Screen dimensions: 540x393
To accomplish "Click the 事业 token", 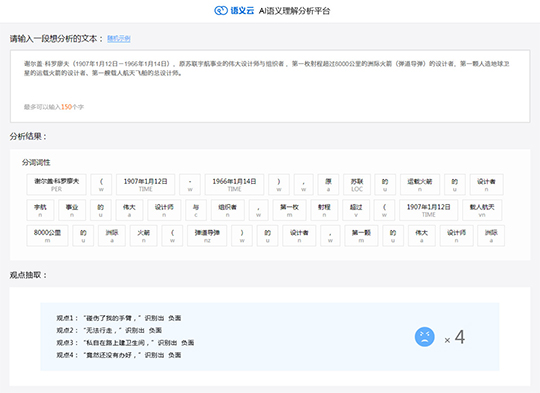I will coord(72,210).
